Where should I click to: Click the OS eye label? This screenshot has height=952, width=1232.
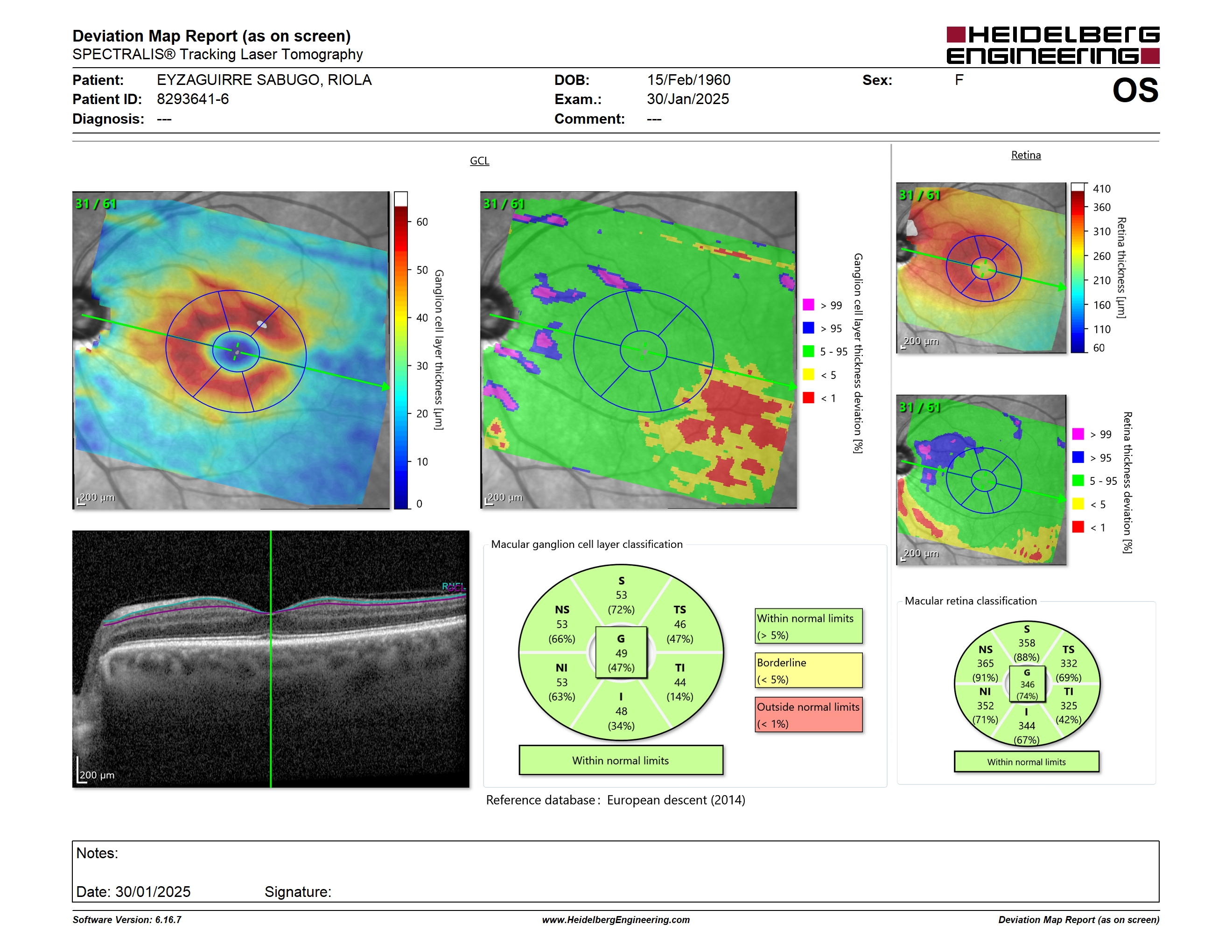1135,90
